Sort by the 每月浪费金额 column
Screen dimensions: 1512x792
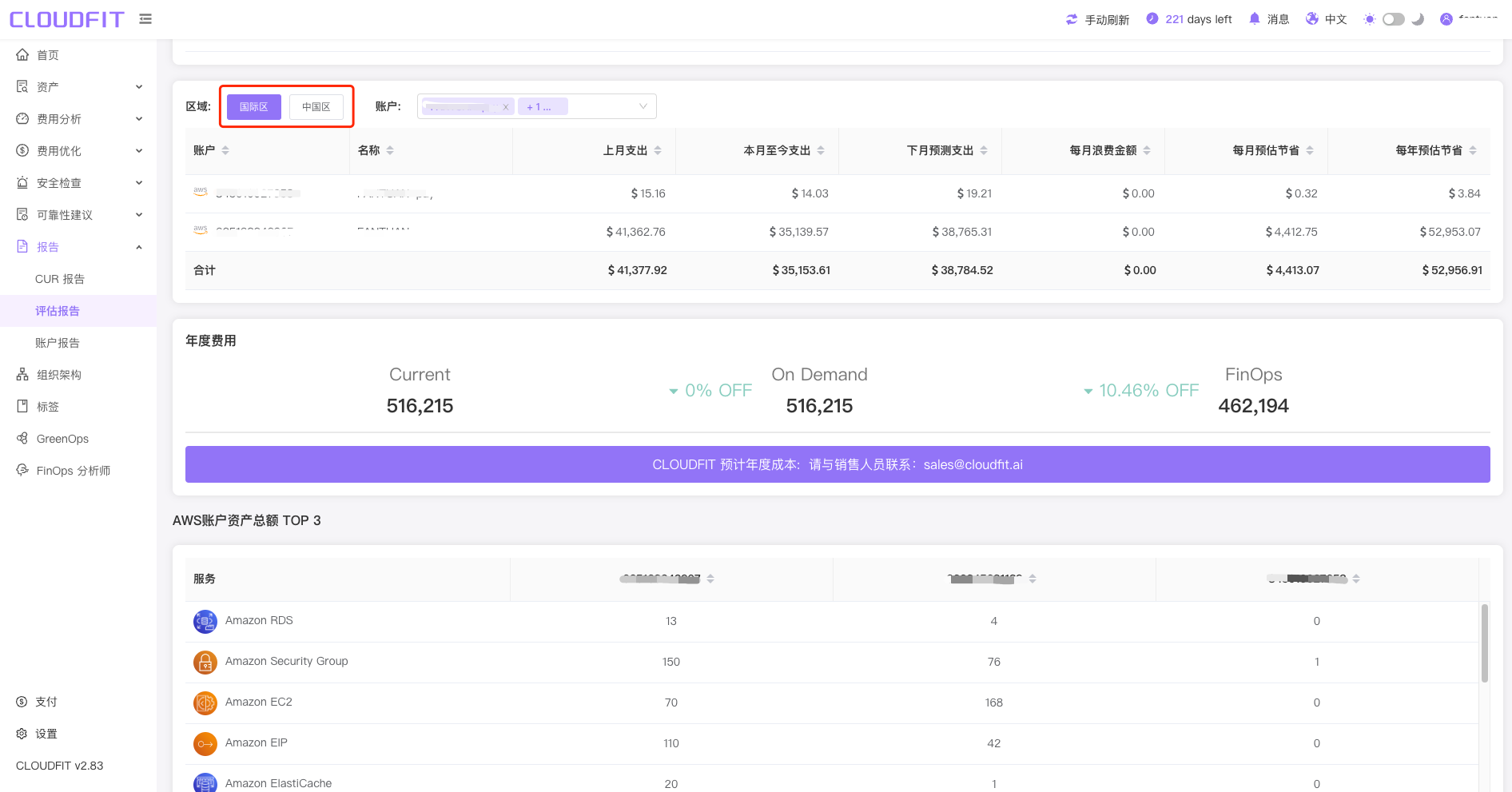(x=1147, y=150)
